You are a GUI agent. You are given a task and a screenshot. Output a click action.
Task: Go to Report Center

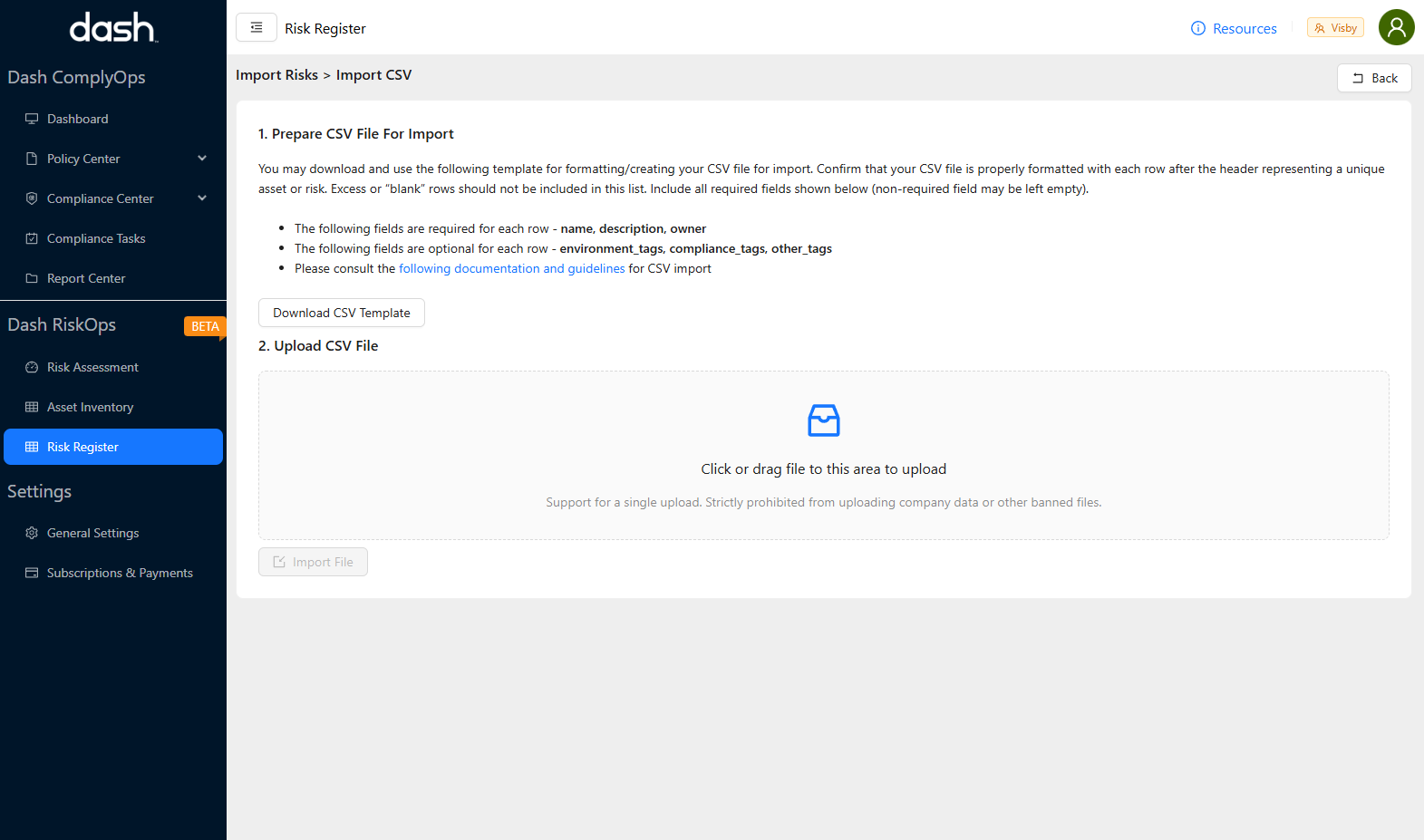pyautogui.click(x=86, y=278)
